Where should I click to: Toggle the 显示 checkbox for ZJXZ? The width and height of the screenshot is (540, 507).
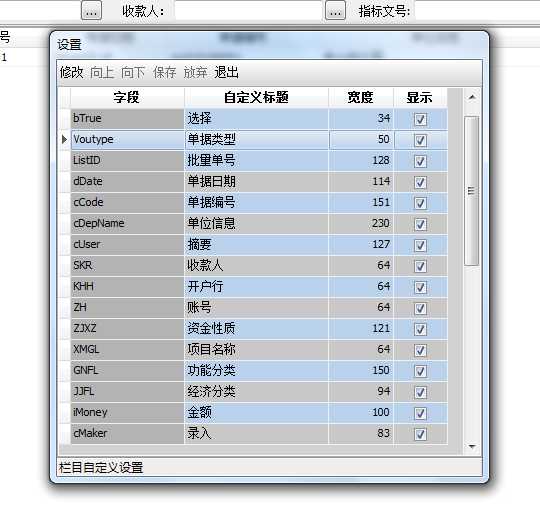tap(420, 329)
